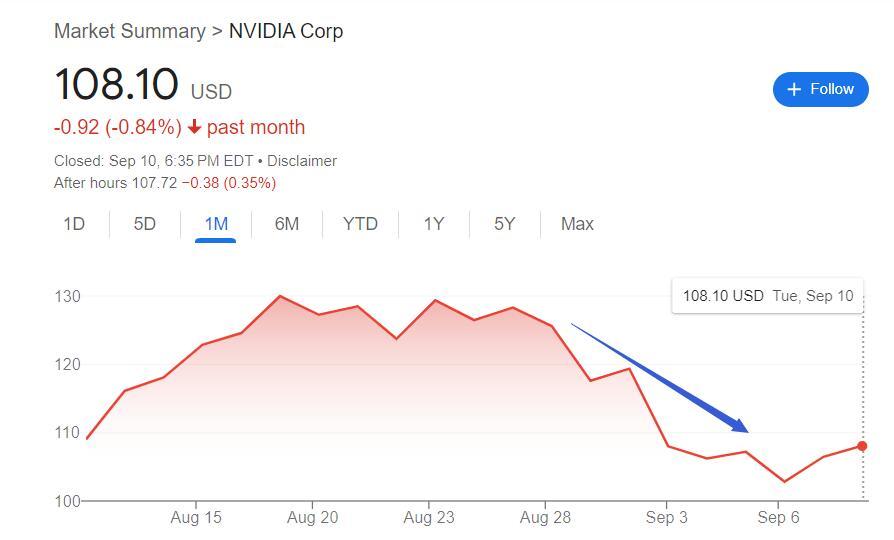Click the 108.10 USD price tooltip

767,296
